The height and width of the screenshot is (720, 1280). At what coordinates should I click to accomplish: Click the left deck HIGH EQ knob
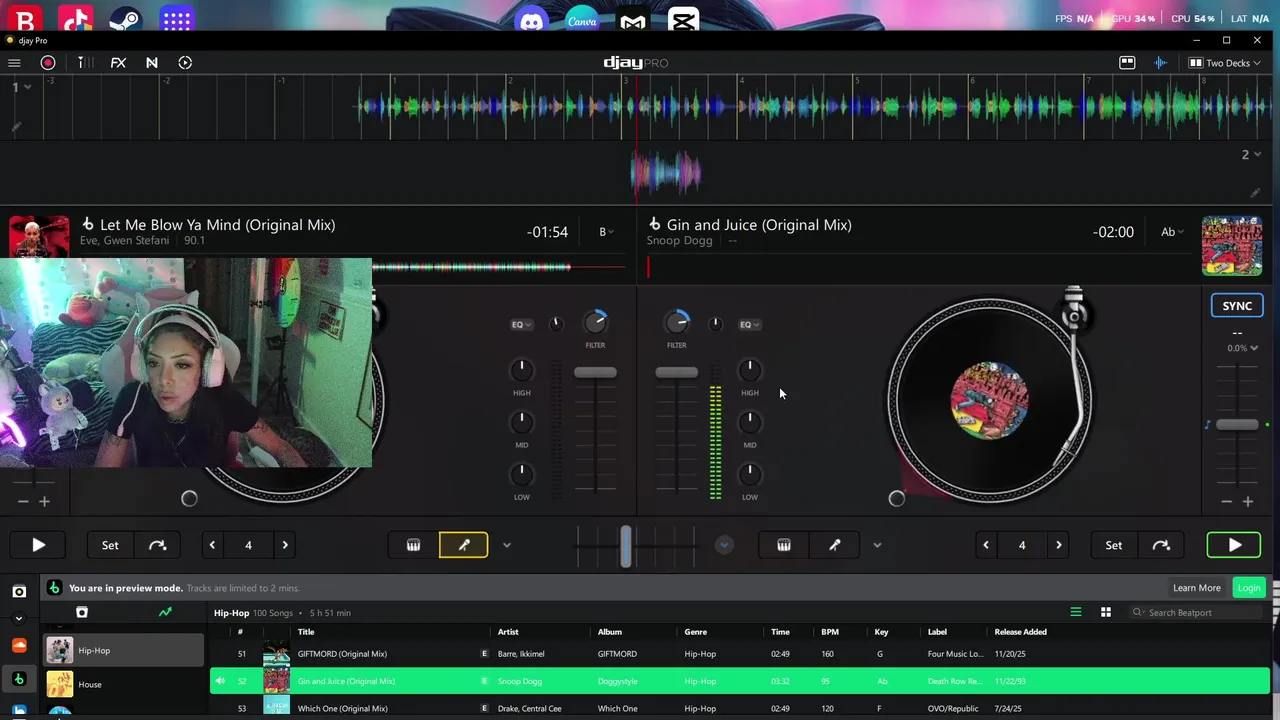[x=521, y=370]
